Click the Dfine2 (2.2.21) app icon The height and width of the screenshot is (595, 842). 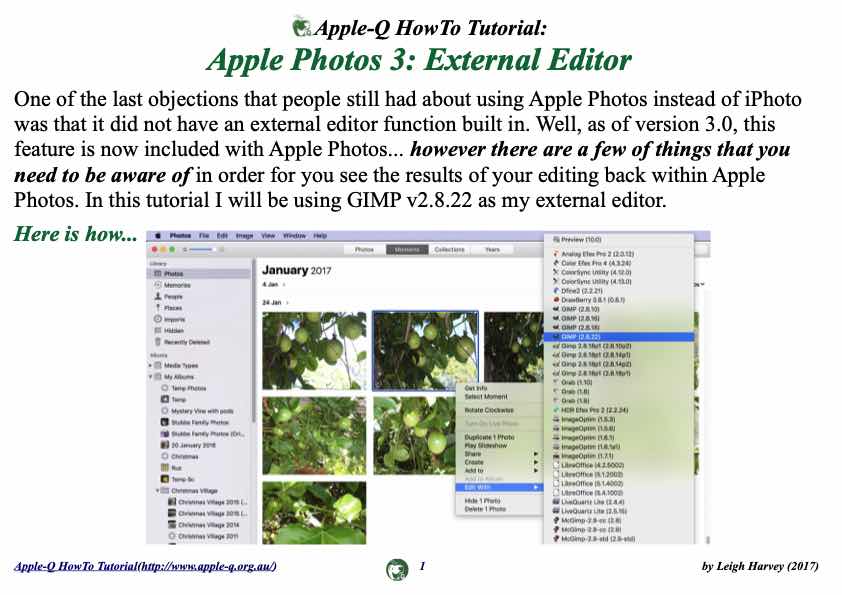click(556, 291)
